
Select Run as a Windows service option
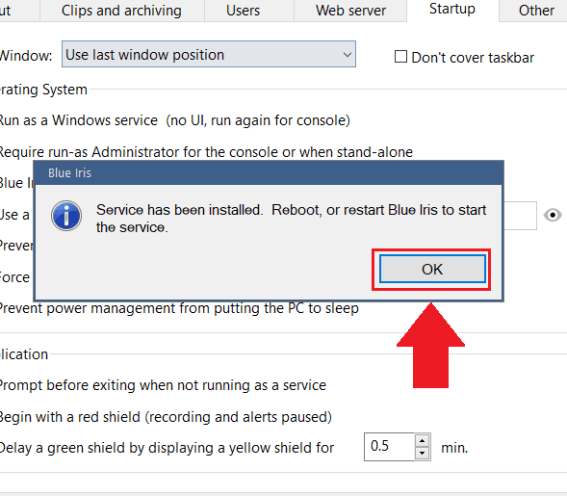tap(175, 120)
